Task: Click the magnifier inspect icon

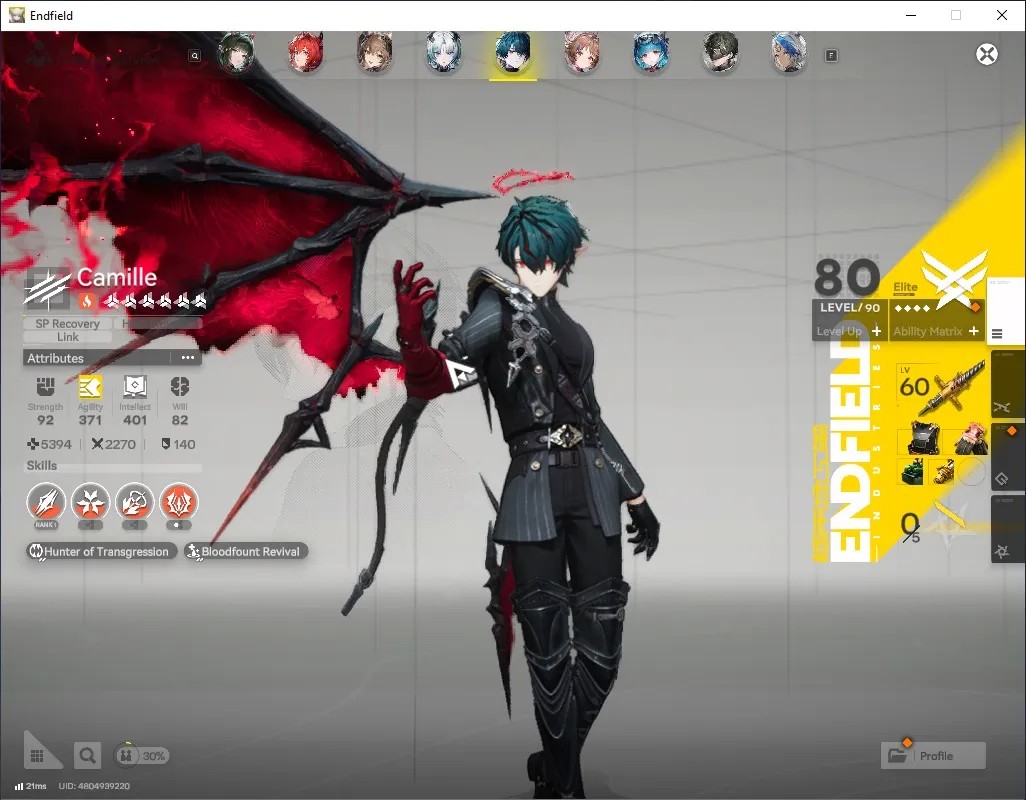Action: coord(87,756)
